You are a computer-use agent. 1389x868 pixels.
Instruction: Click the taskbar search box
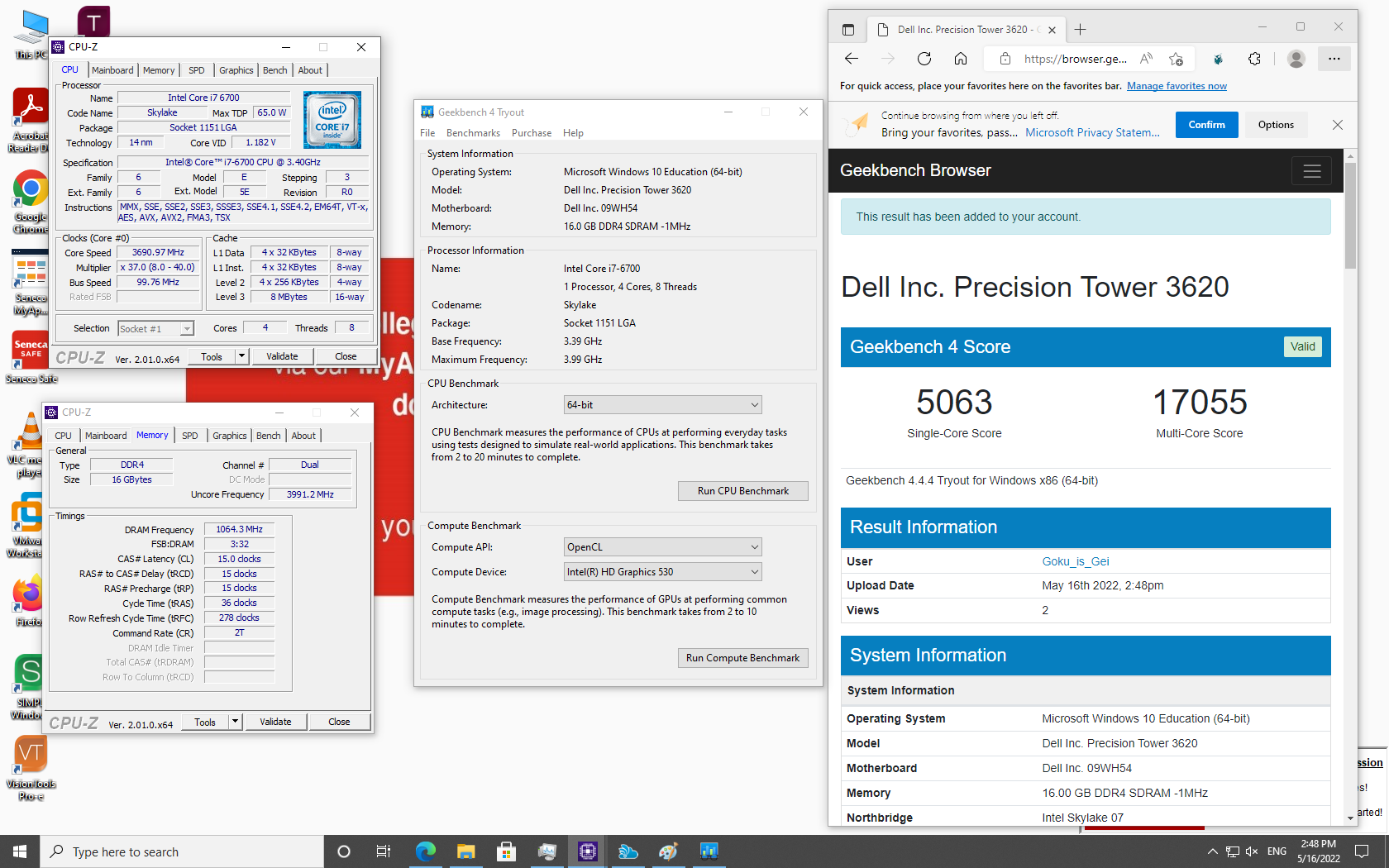182,851
